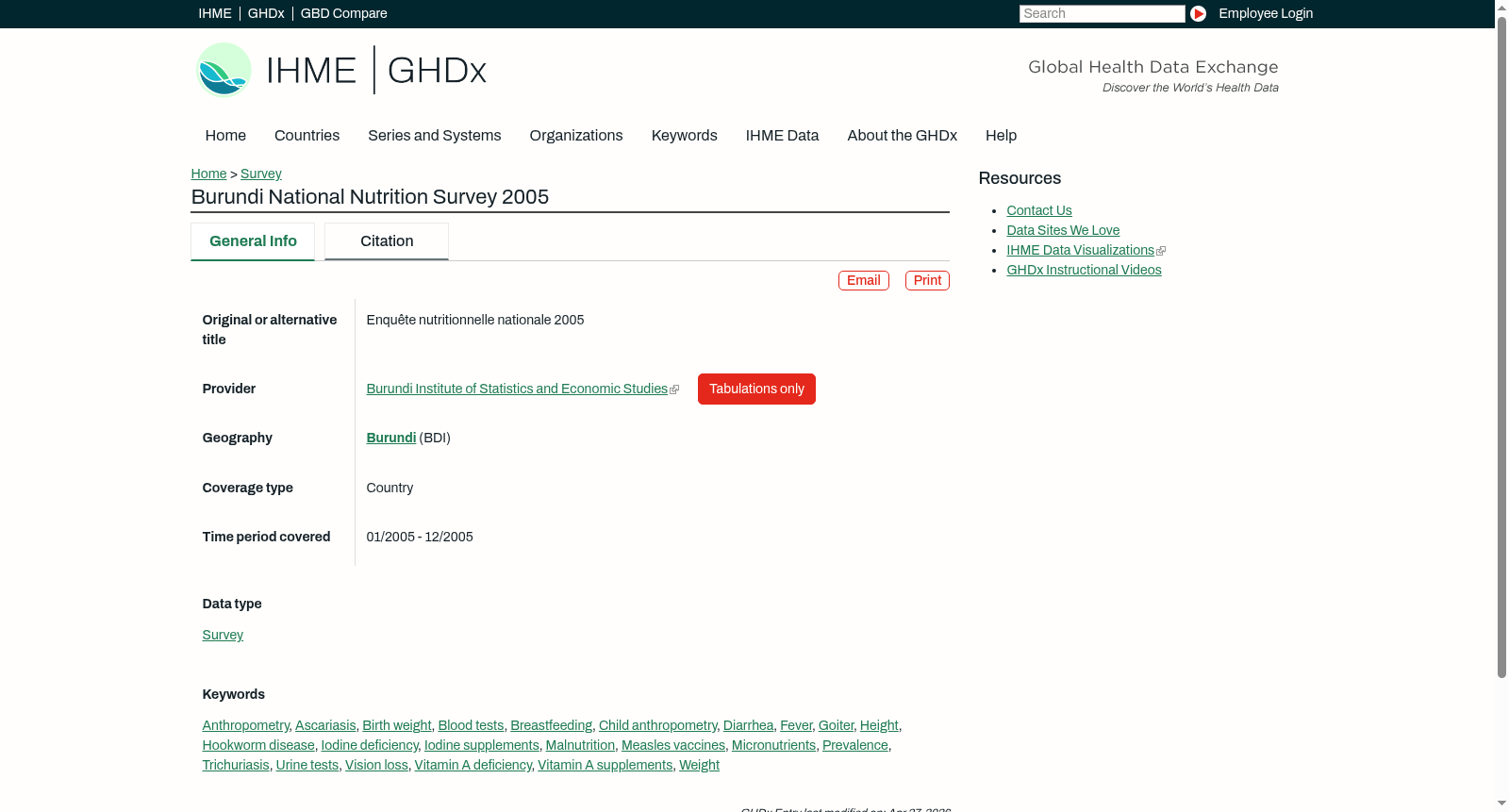Image resolution: width=1509 pixels, height=812 pixels.
Task: Switch to the Citation tab
Action: (x=387, y=241)
